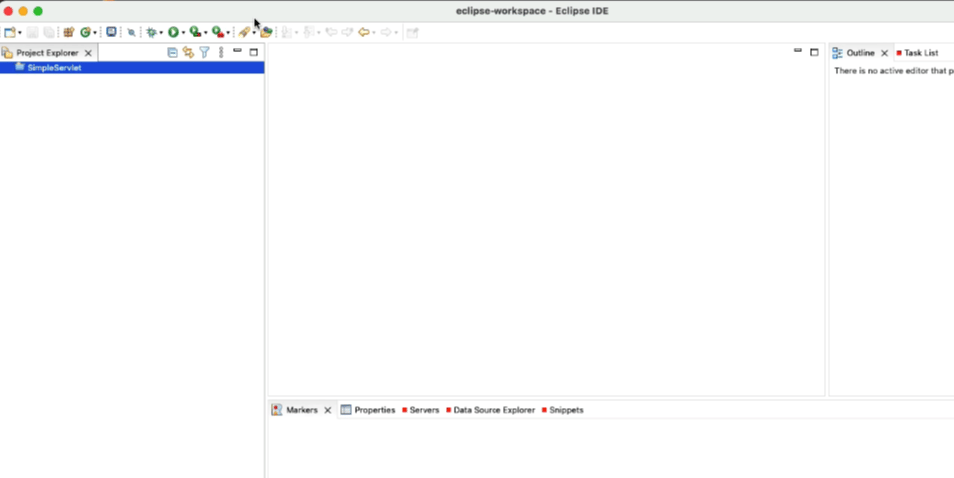
Task: Open the Forward history dropdown arrow
Action: coord(396,33)
